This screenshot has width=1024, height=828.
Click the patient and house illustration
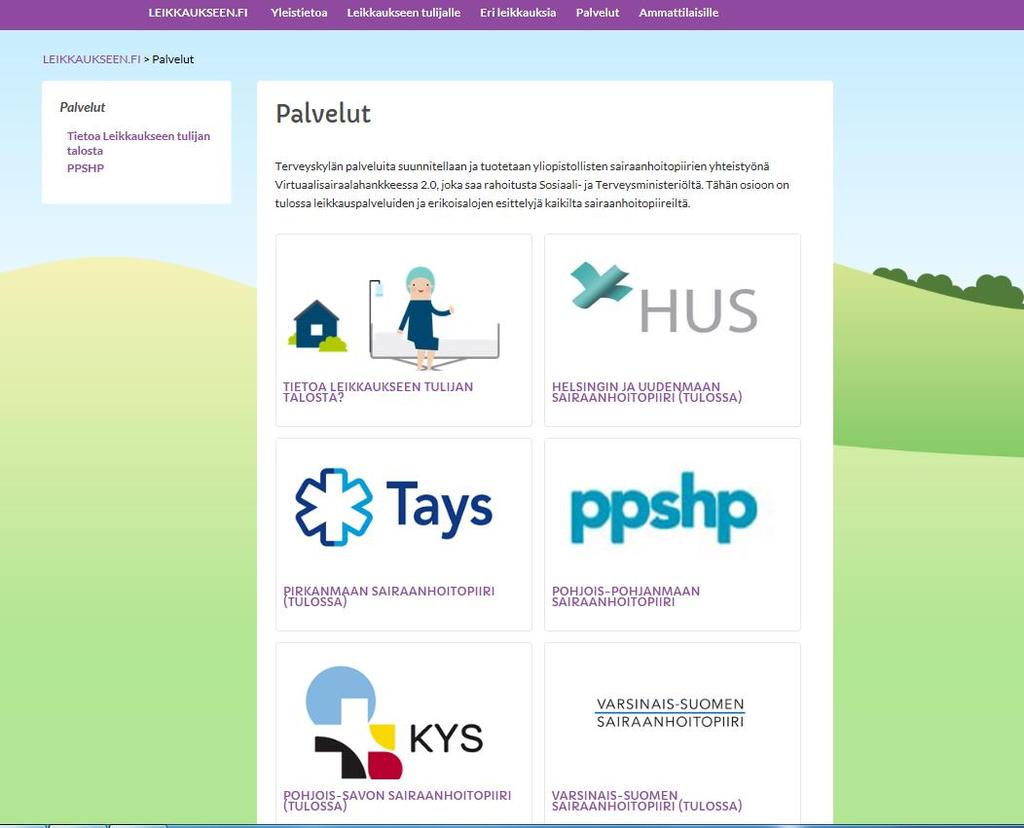394,317
